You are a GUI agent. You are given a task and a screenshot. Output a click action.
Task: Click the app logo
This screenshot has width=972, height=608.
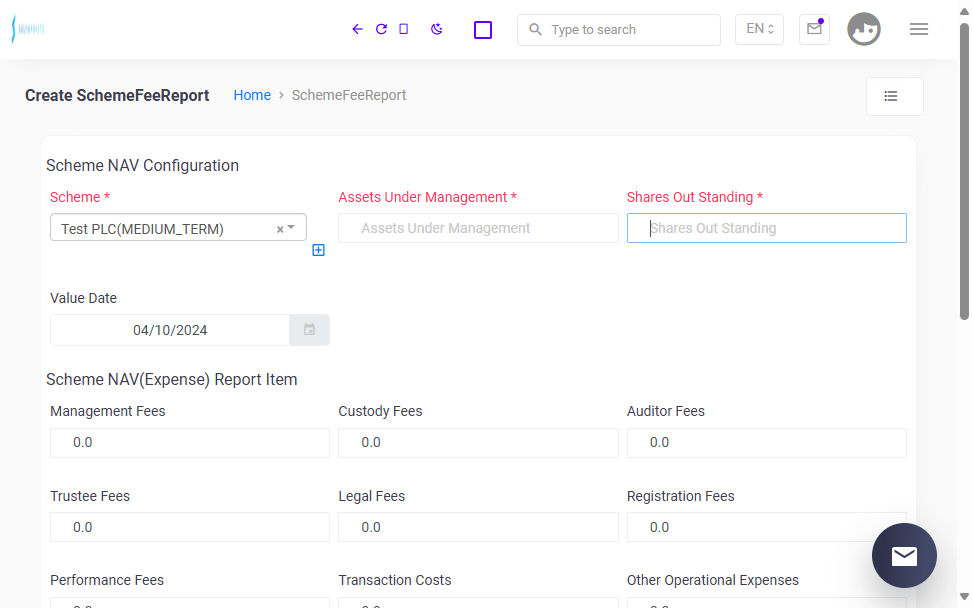click(x=28, y=29)
